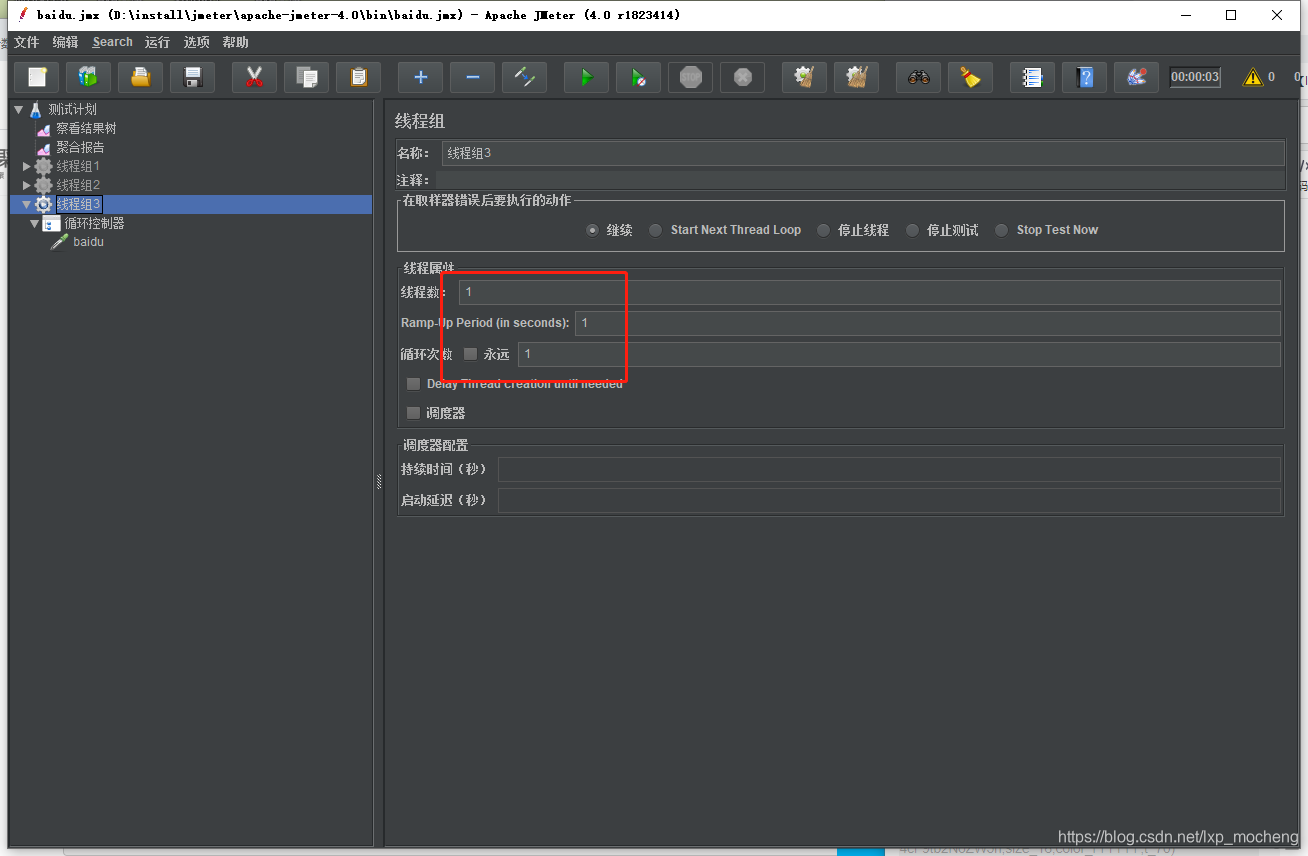Click the 启动延迟 startup delay field
1308x856 pixels.
coord(889,500)
